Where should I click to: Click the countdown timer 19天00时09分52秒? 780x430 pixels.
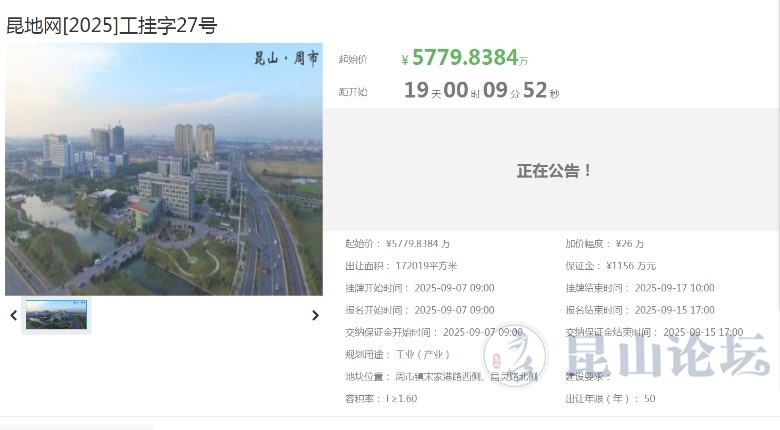pyautogui.click(x=481, y=91)
